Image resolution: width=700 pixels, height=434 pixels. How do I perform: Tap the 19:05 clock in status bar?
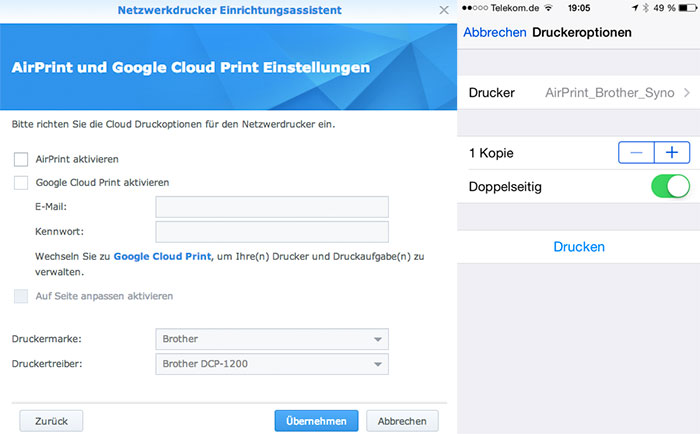click(x=579, y=8)
